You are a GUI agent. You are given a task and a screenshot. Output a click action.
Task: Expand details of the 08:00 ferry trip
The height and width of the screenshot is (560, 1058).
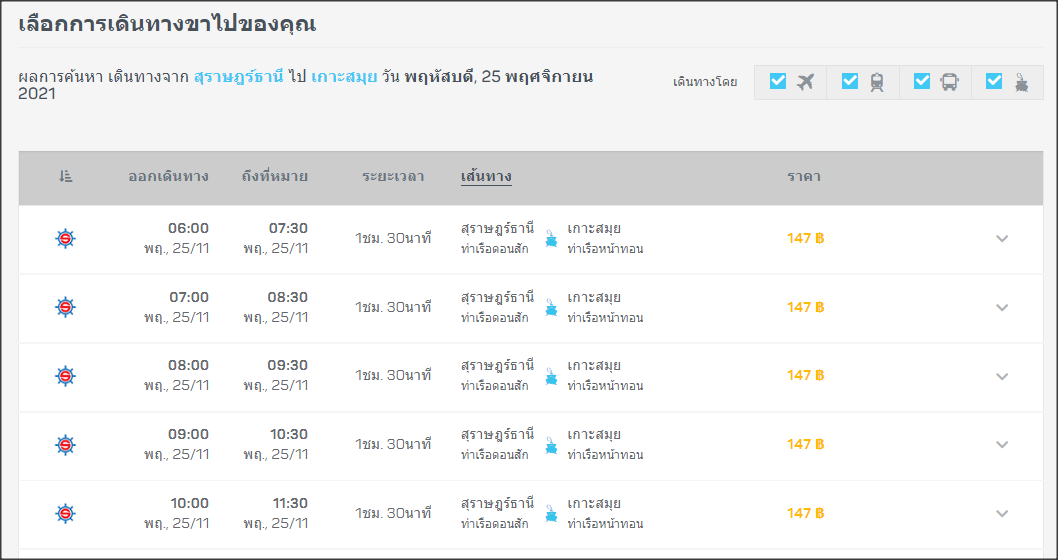click(x=1002, y=376)
